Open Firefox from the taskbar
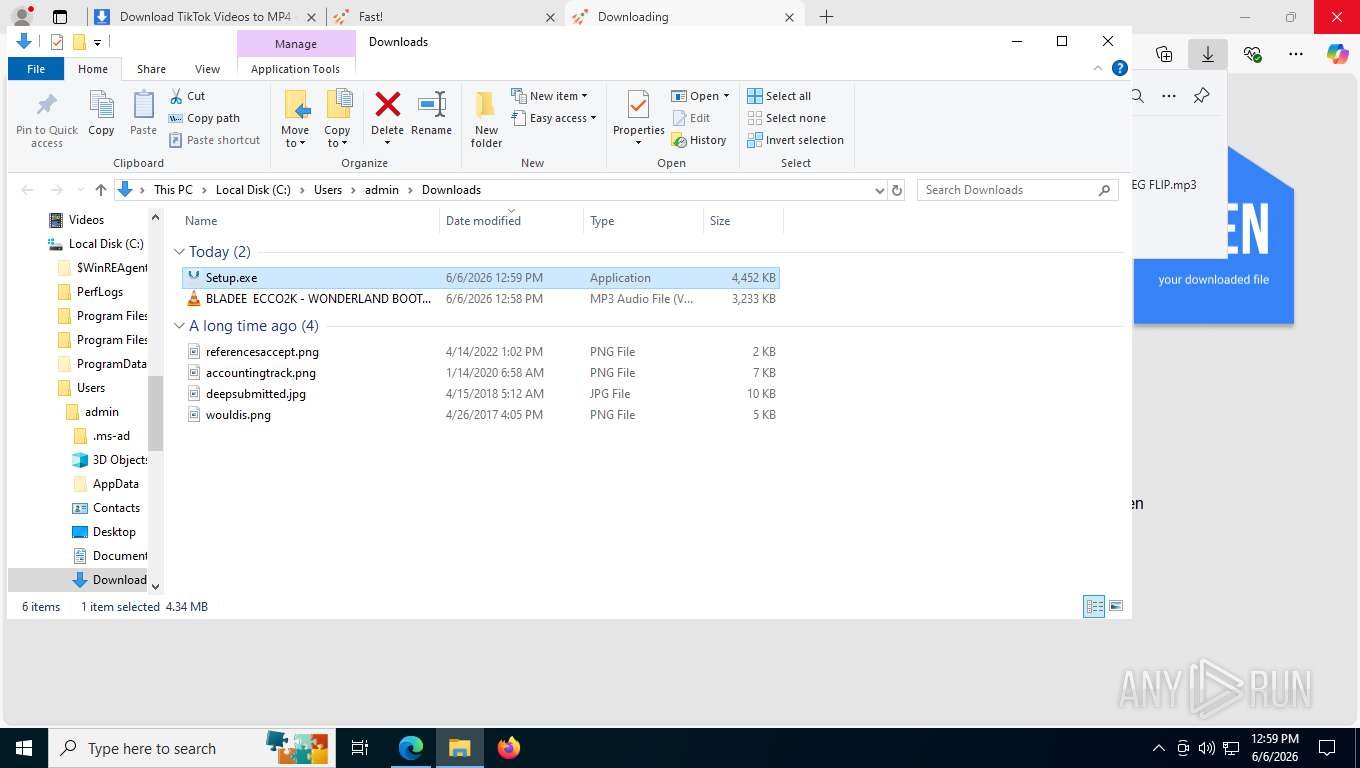Screen dimensions: 1360x768 509,748
